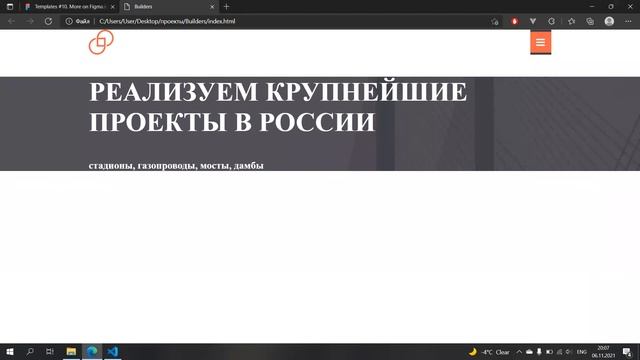Viewport: 640px width, 360px height.
Task: Focus the address bar file path
Action: [x=167, y=21]
